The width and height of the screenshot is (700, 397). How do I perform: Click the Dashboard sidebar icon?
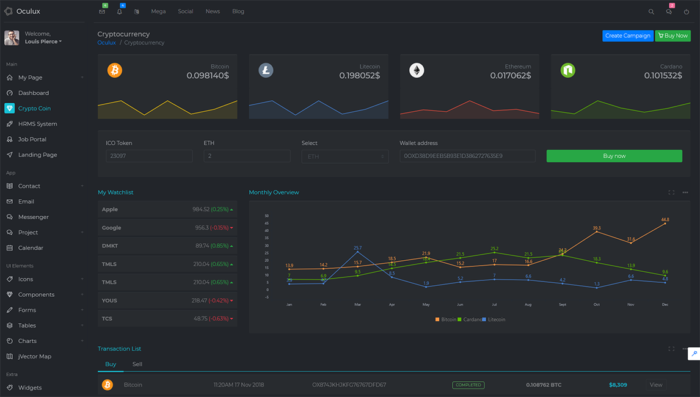9,93
